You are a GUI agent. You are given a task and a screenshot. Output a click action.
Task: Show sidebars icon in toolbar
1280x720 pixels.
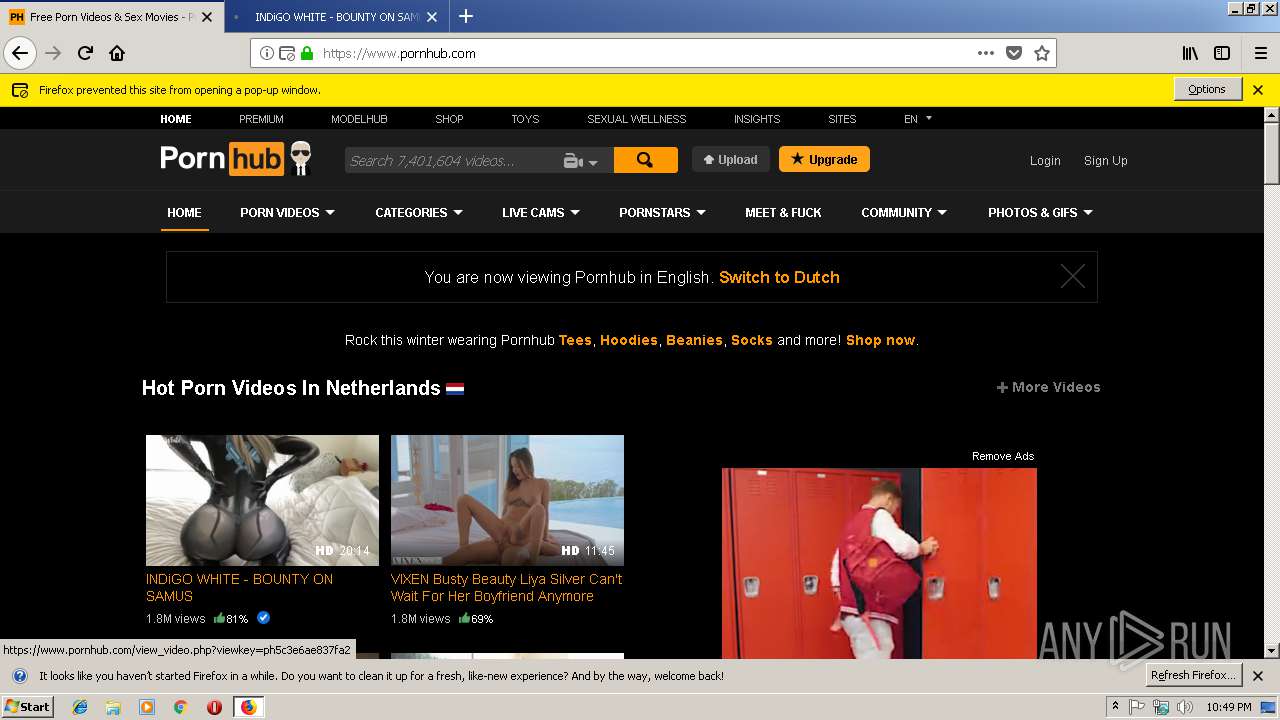[x=1222, y=53]
